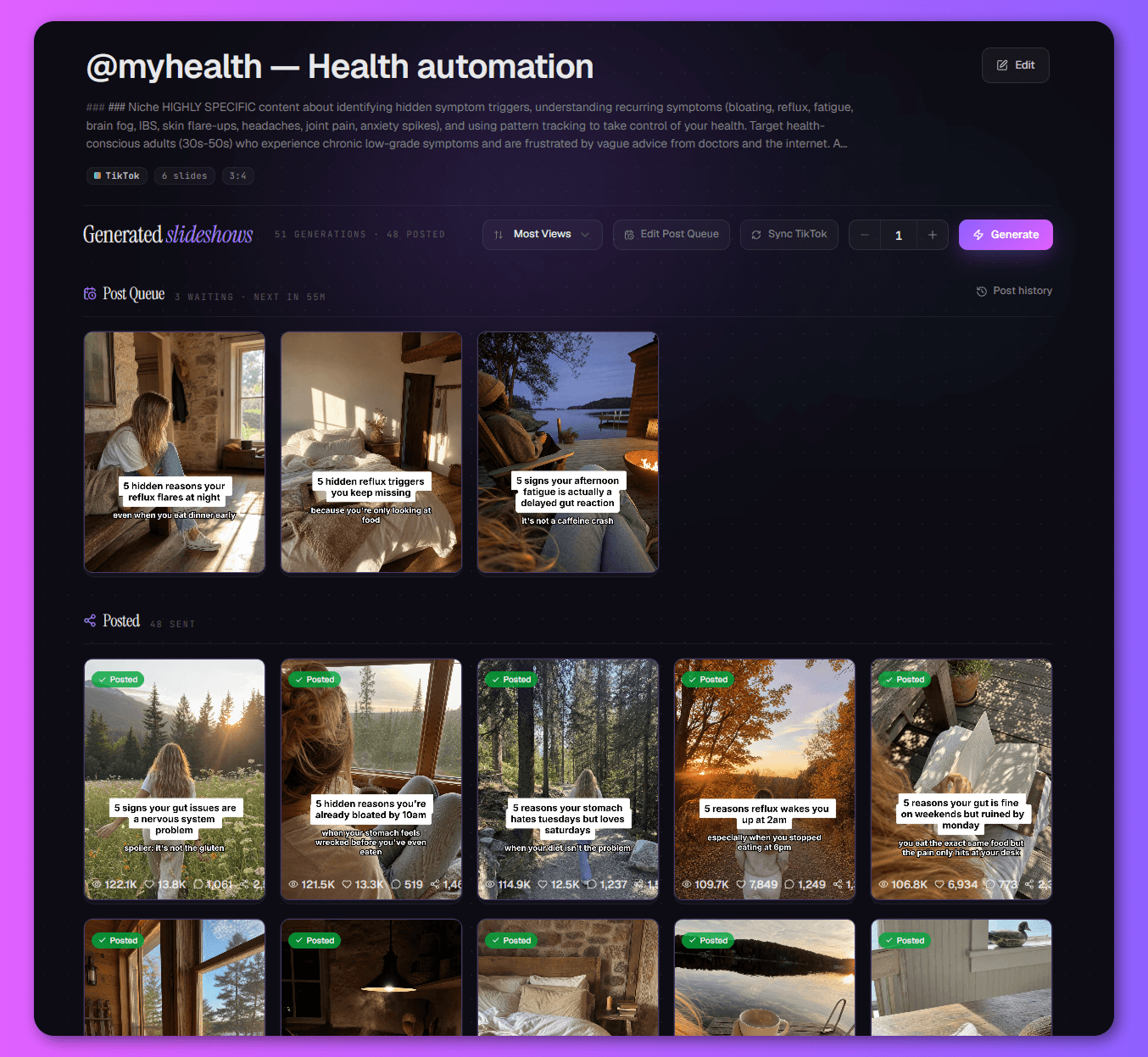The image size is (1148, 1057).
Task: Click the Post Queue calendar icon
Action: 90,293
